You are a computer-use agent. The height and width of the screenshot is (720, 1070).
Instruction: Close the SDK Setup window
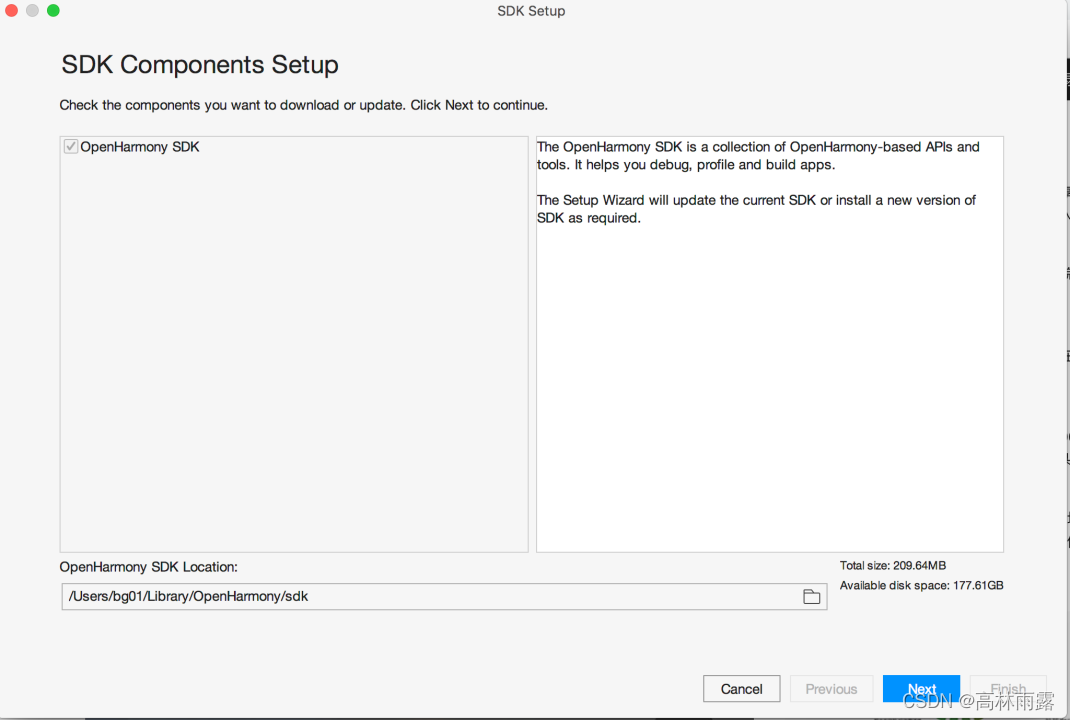(x=12, y=10)
